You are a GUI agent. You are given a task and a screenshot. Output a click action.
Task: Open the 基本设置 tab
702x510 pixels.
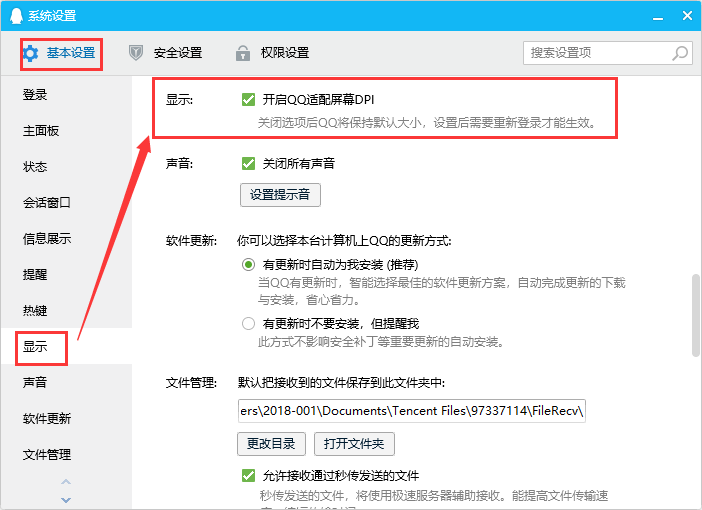click(61, 54)
